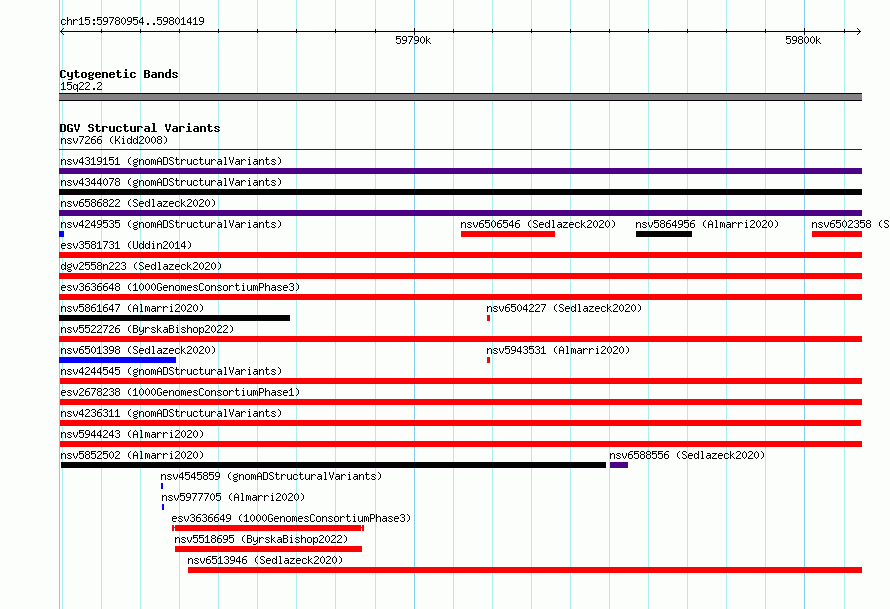Image resolution: width=890 pixels, height=609 pixels.
Task: Click the red nsv6513946 variant bar
Action: [525, 570]
